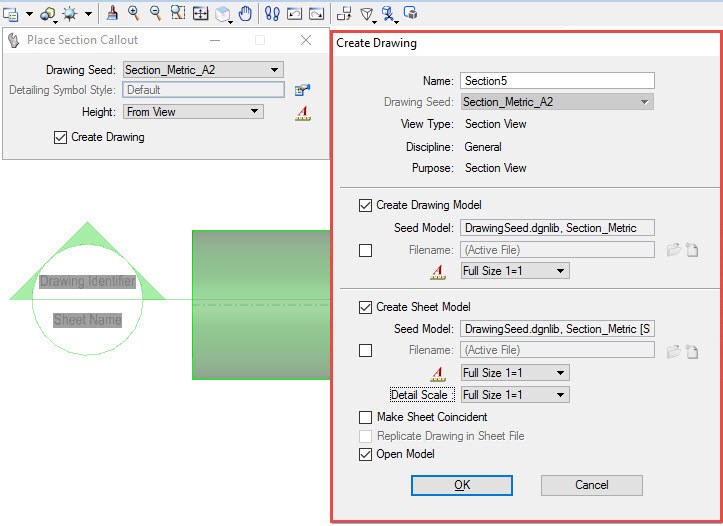Open the Display Styles tool
The image size is (723, 526).
point(47,14)
